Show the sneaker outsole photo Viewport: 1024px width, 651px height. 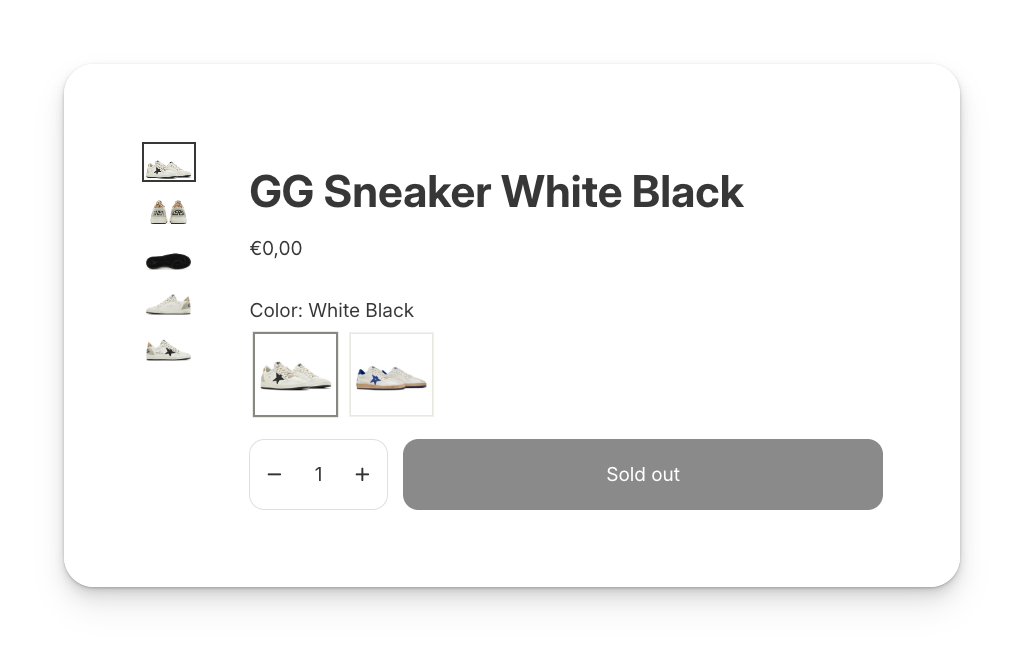point(168,261)
